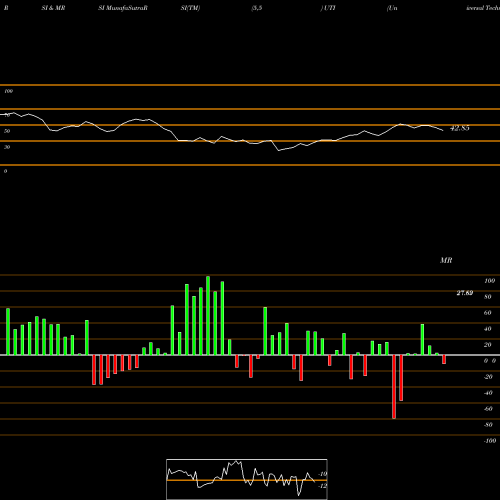
Task: Click the -10 label in mini chart
Action: pos(323,474)
